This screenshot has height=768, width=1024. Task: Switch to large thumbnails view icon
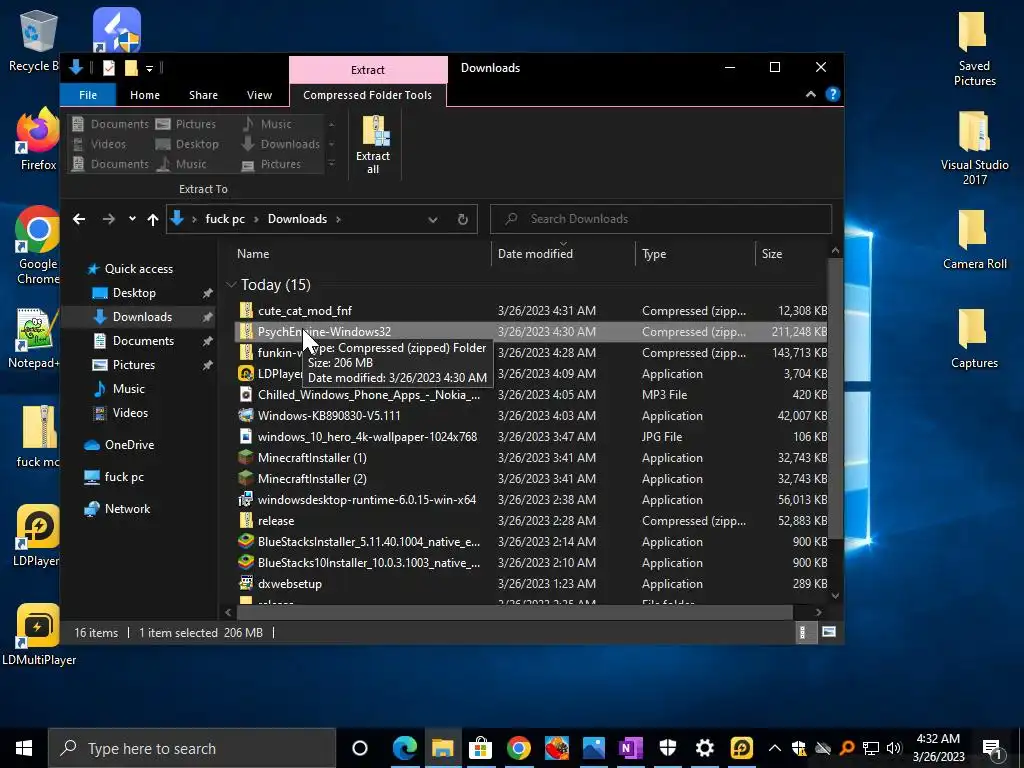(x=829, y=632)
